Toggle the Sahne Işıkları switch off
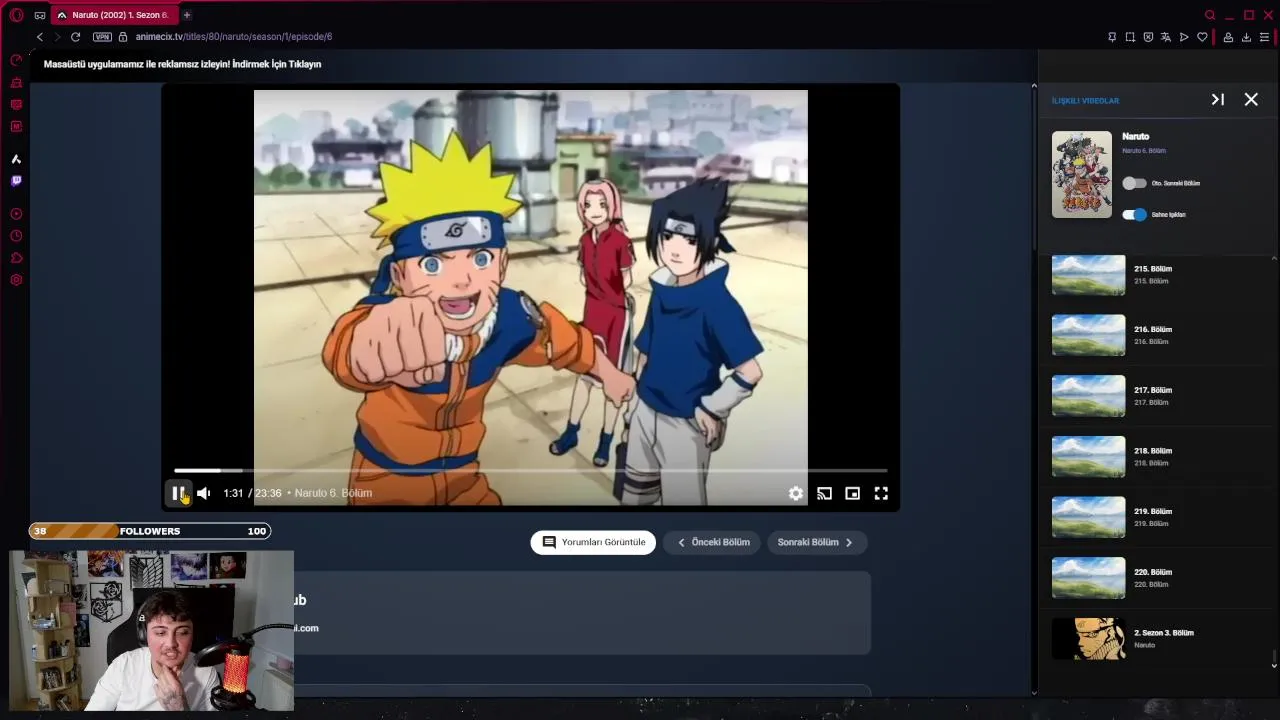The image size is (1280, 720). [1134, 214]
